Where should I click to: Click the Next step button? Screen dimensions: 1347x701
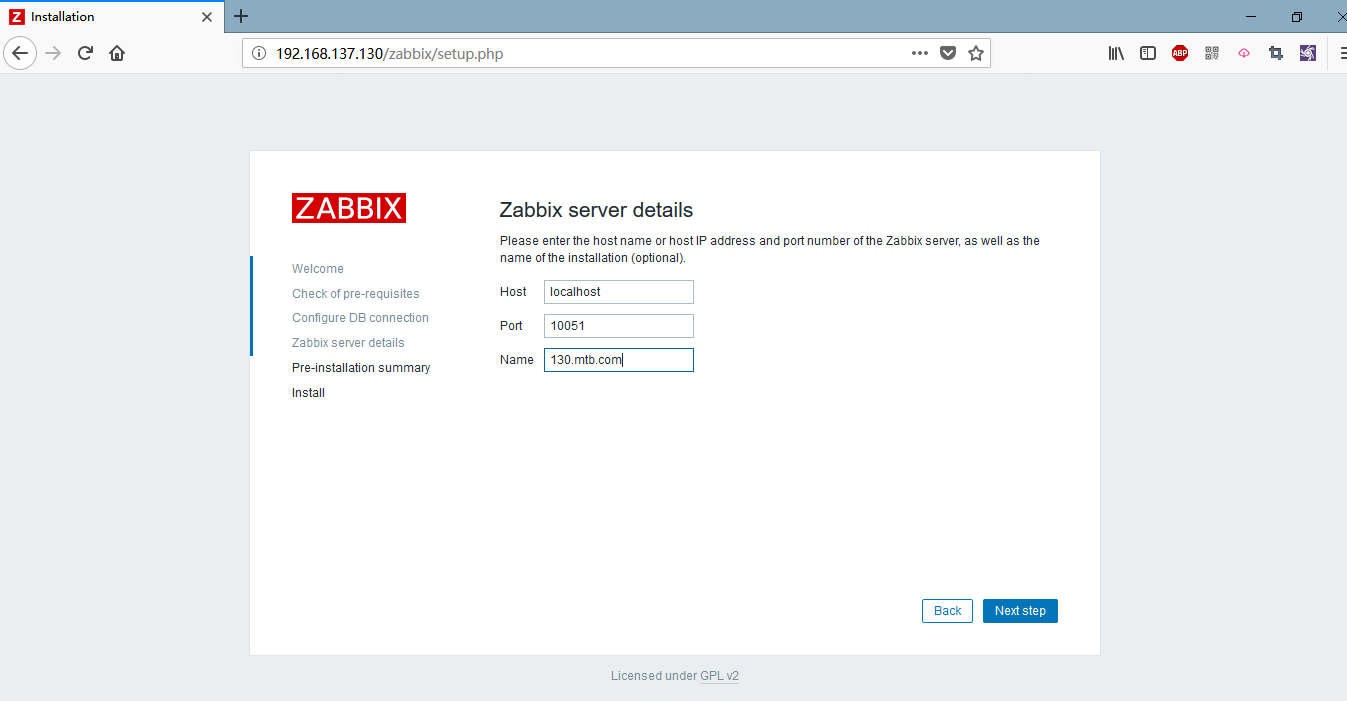[1020, 611]
